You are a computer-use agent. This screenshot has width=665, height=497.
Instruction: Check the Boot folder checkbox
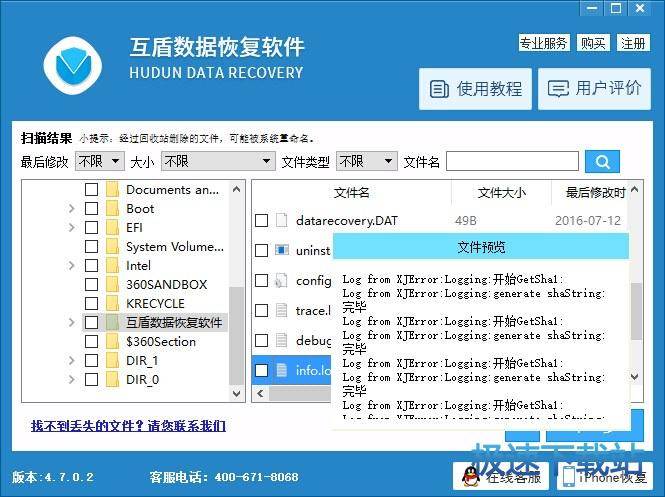pyautogui.click(x=91, y=209)
